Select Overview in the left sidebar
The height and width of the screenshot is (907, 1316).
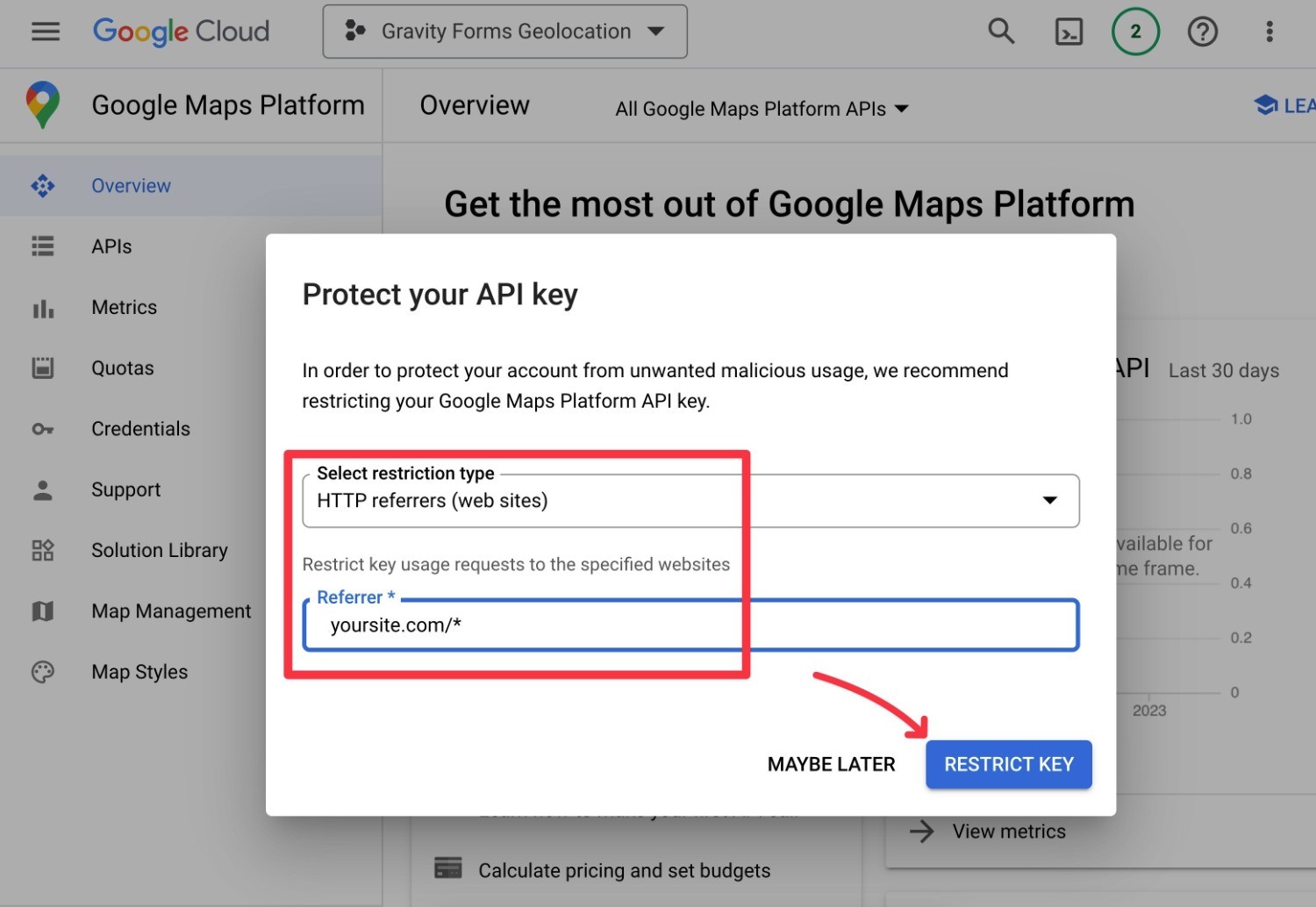[x=130, y=185]
